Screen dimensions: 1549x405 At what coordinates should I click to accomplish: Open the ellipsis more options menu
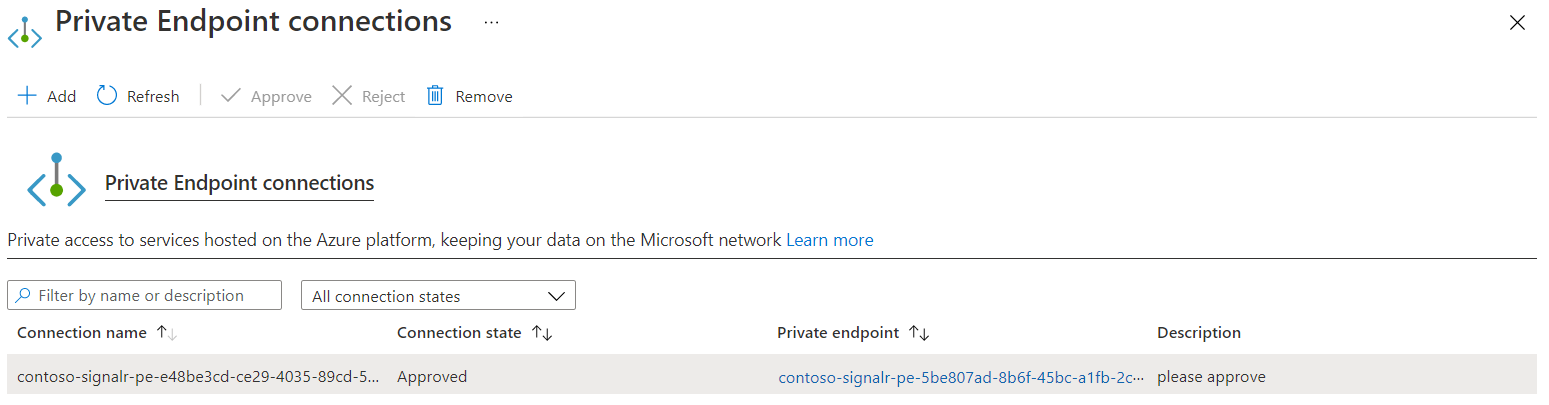(x=491, y=22)
